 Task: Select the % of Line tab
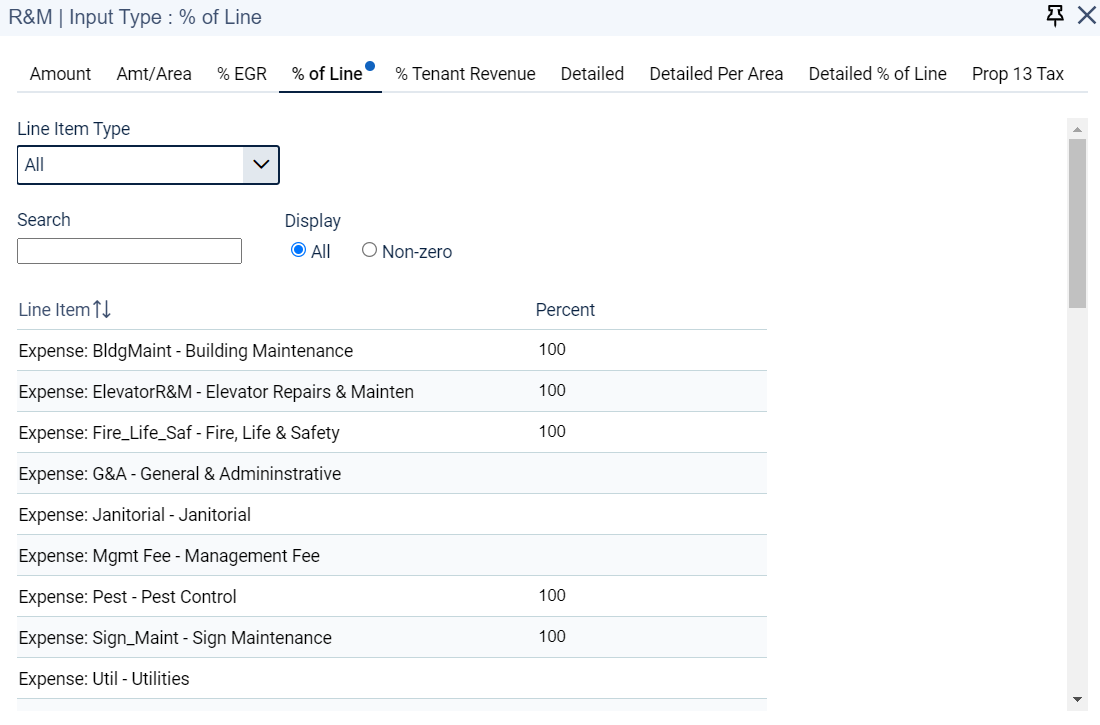pyautogui.click(x=328, y=74)
